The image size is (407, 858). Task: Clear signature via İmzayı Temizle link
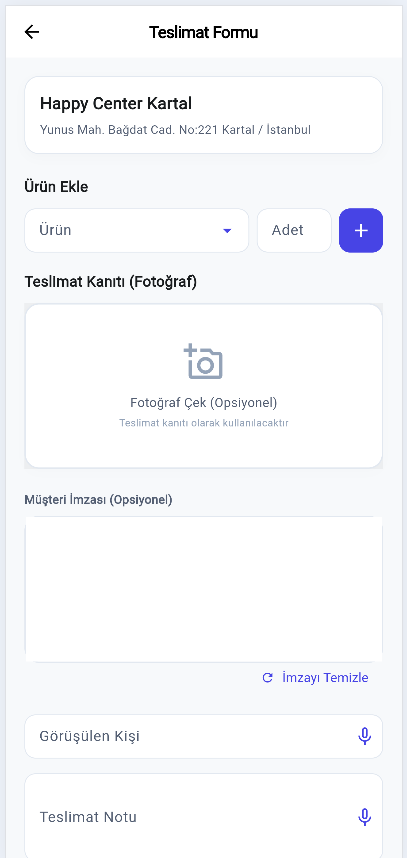click(325, 678)
